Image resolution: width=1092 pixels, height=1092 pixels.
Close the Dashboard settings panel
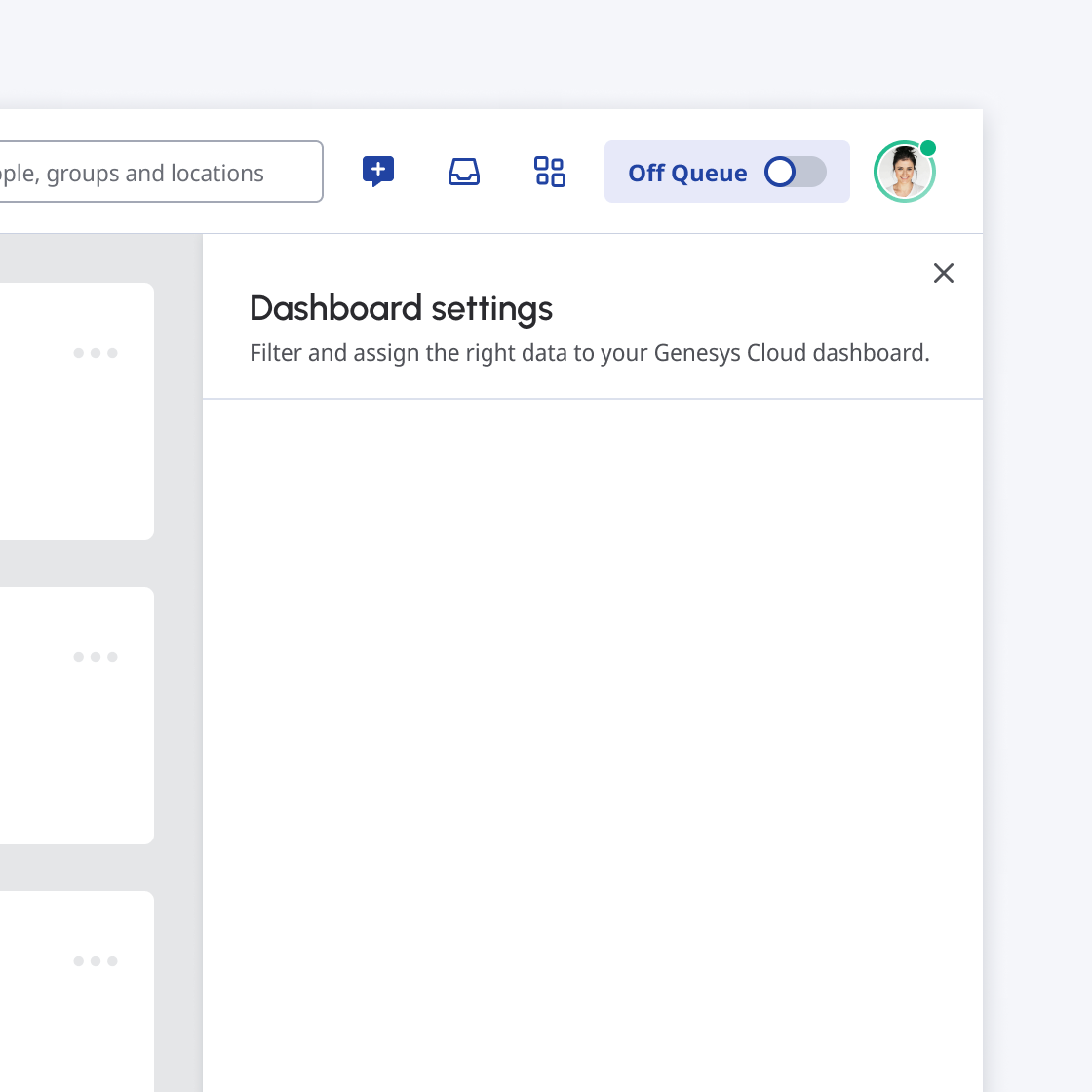pyautogui.click(x=943, y=273)
